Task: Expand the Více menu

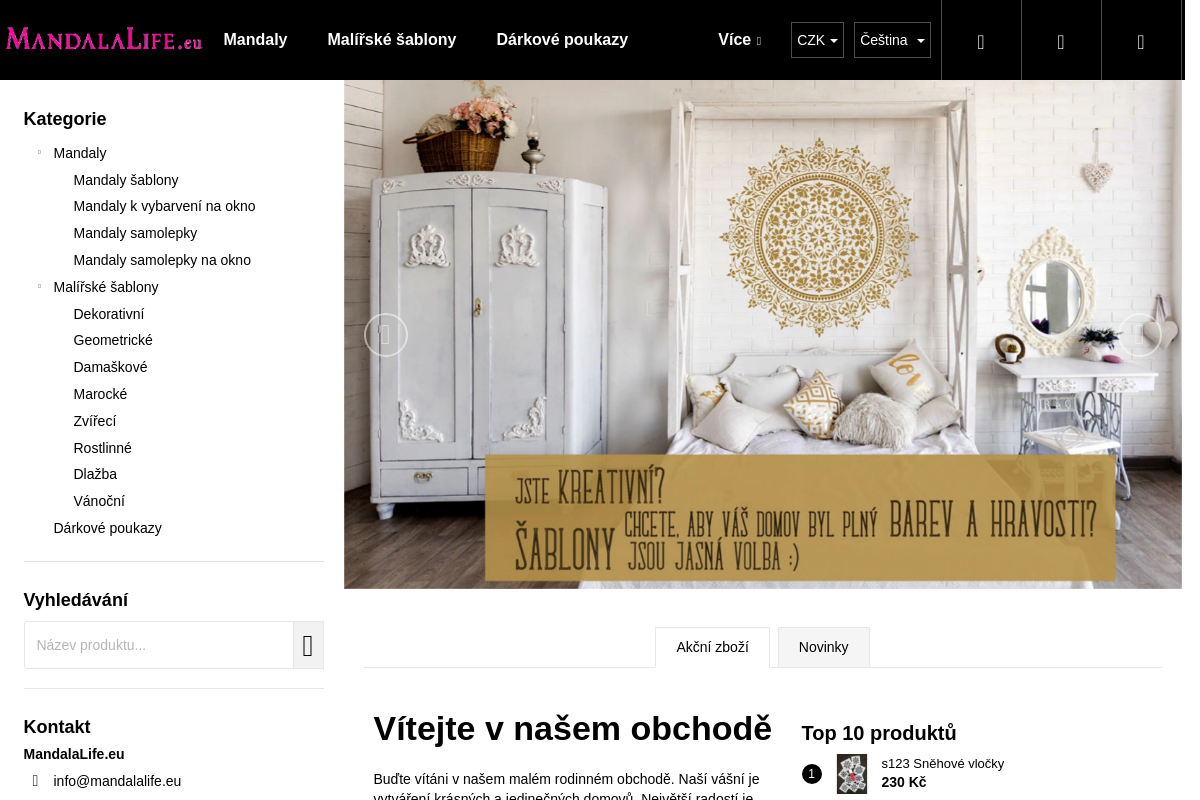Action: (739, 40)
